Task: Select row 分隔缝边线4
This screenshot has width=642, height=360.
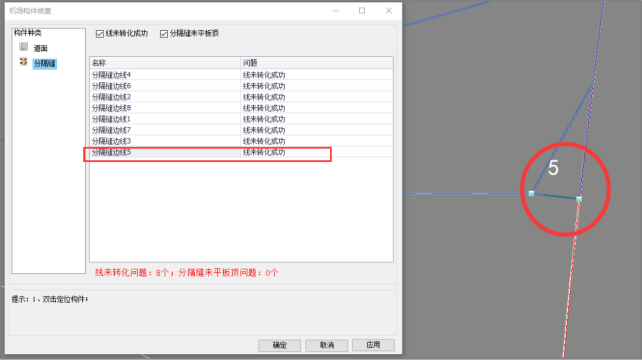Action: pyautogui.click(x=241, y=75)
